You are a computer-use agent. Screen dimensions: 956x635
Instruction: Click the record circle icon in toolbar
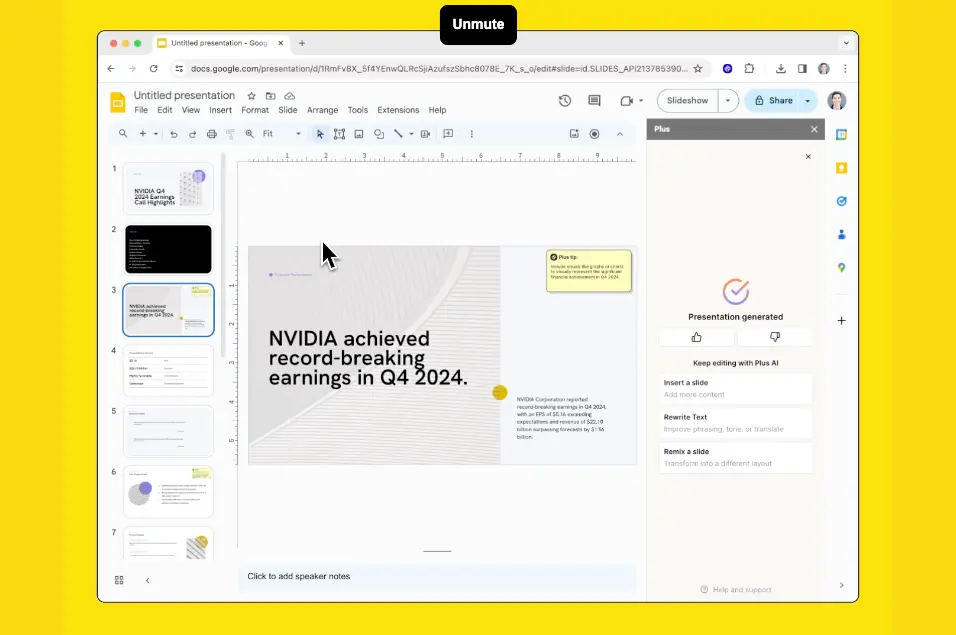tap(594, 134)
